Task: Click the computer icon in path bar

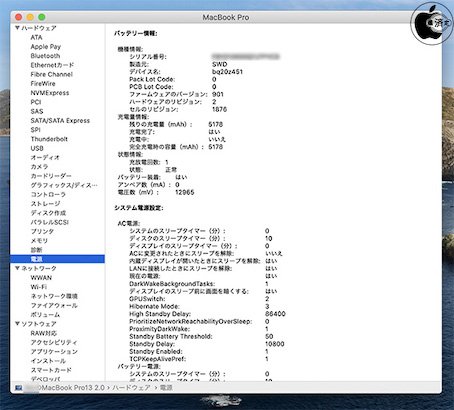Action: click(x=19, y=388)
